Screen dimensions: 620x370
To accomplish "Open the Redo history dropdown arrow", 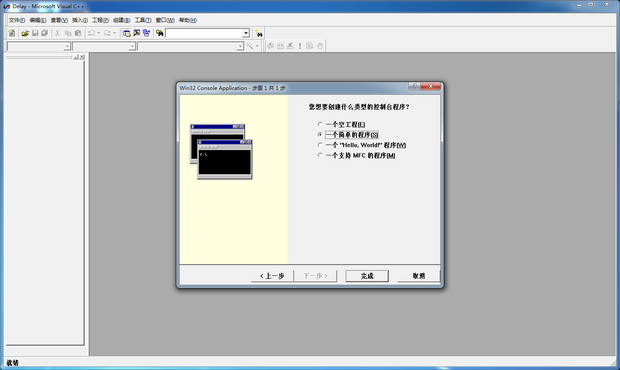I will click(x=115, y=33).
